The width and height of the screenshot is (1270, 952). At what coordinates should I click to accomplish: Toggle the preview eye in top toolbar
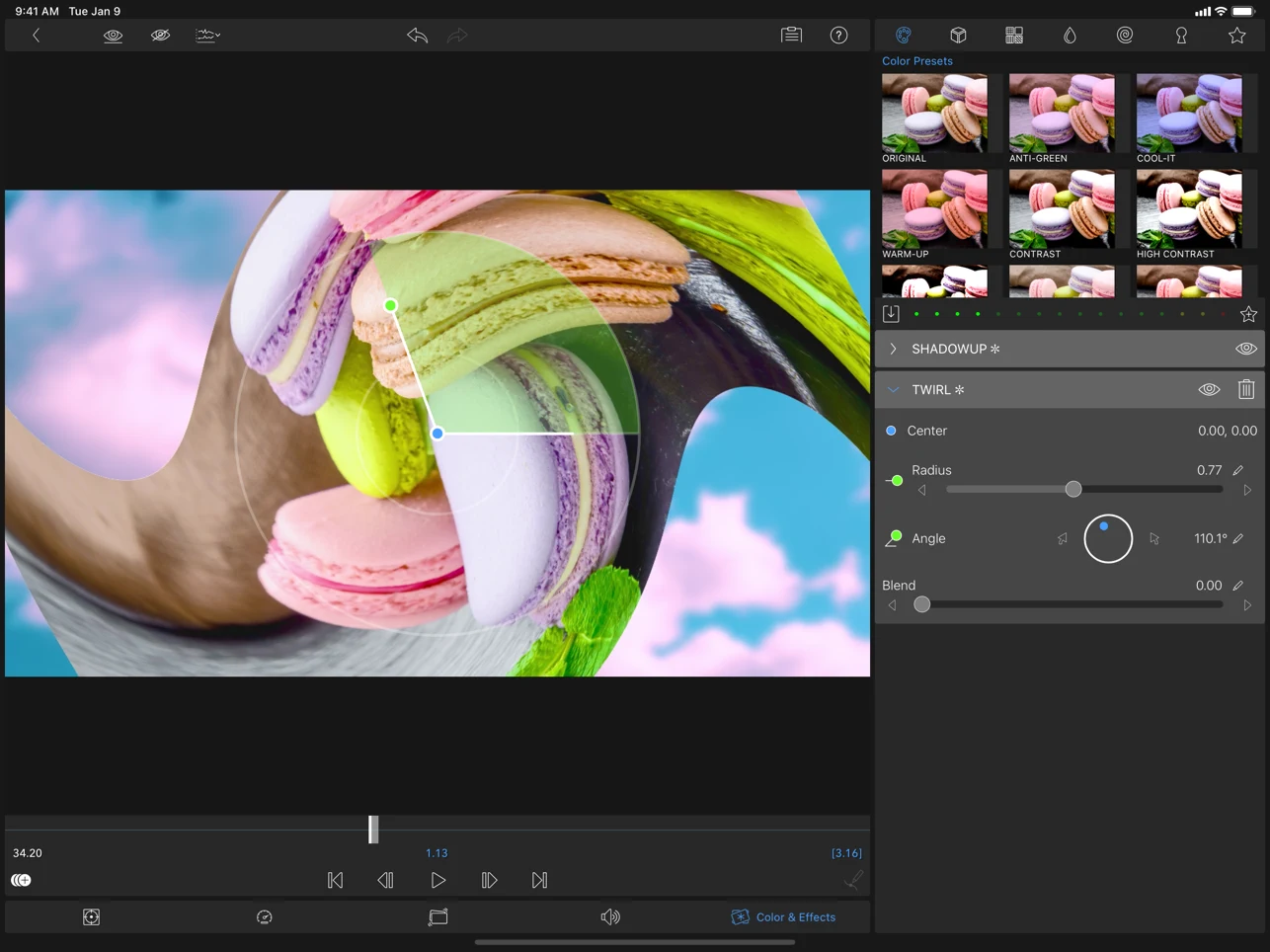(114, 36)
